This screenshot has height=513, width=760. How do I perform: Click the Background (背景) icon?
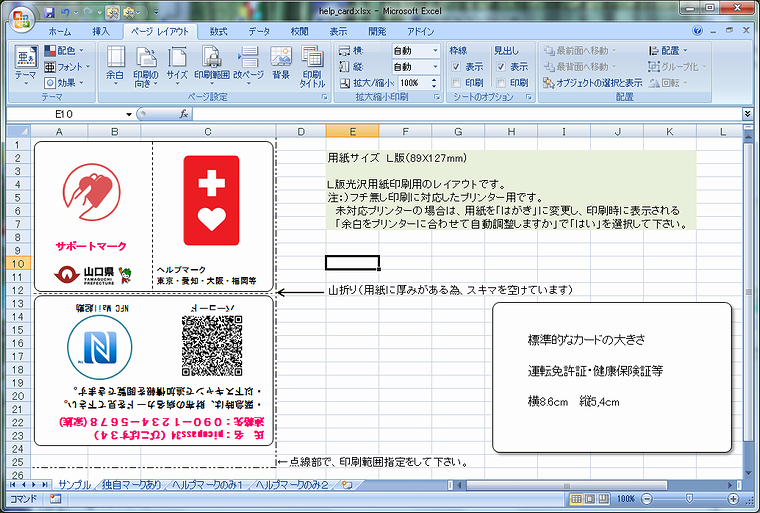point(281,66)
